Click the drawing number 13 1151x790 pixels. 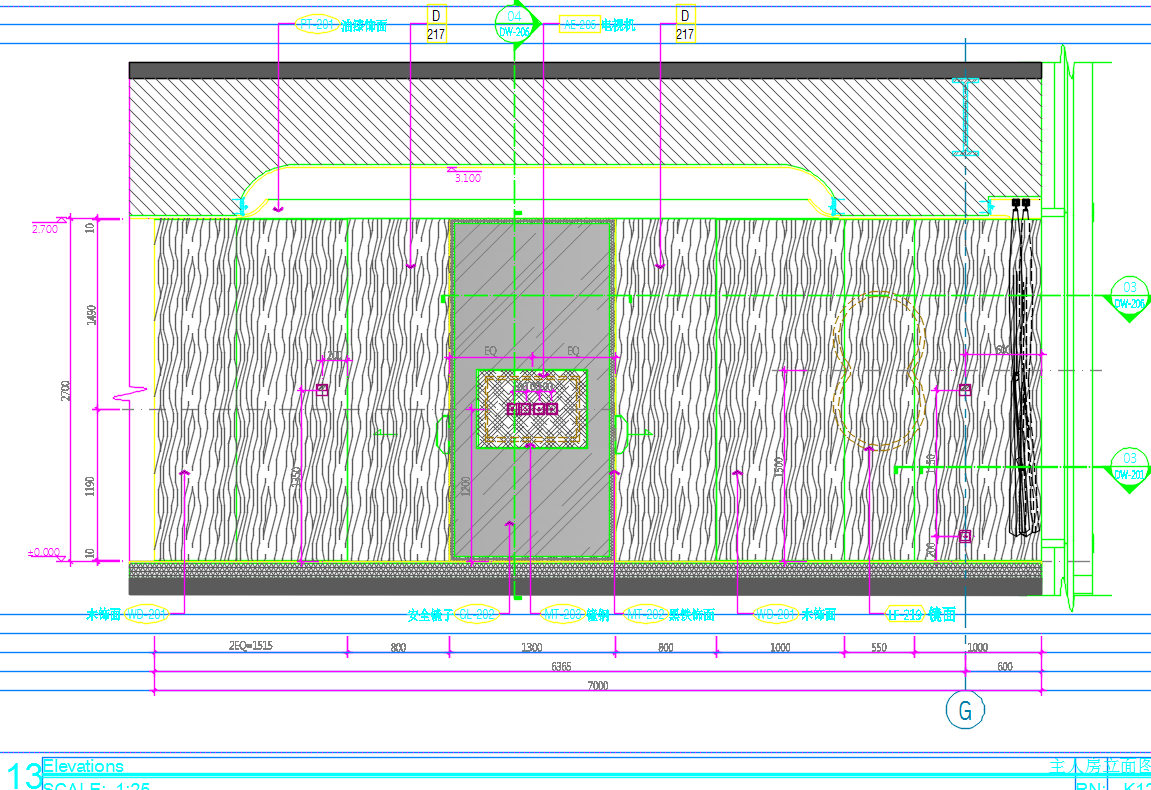[x=24, y=775]
